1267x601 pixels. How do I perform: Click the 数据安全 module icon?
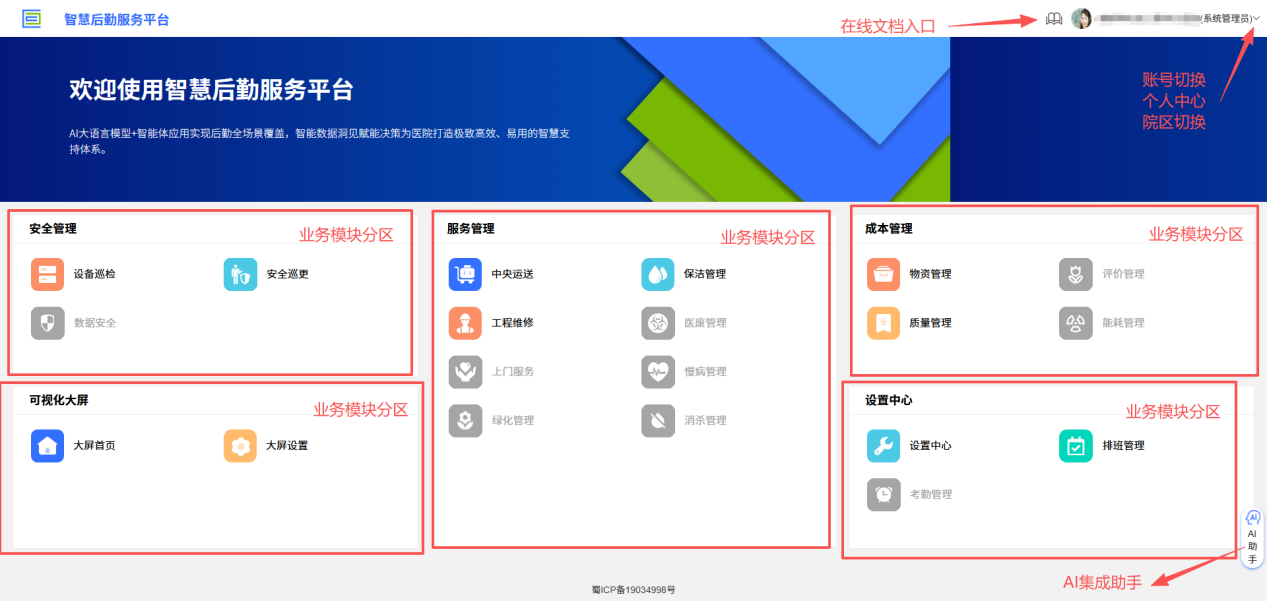(47, 322)
